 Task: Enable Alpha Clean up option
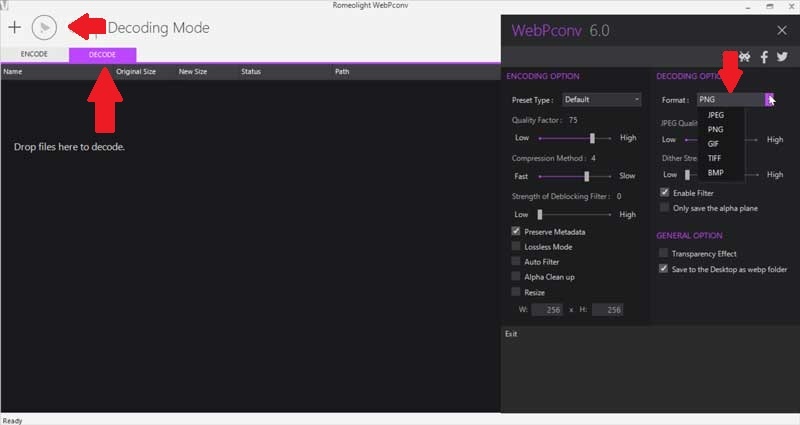click(x=516, y=277)
